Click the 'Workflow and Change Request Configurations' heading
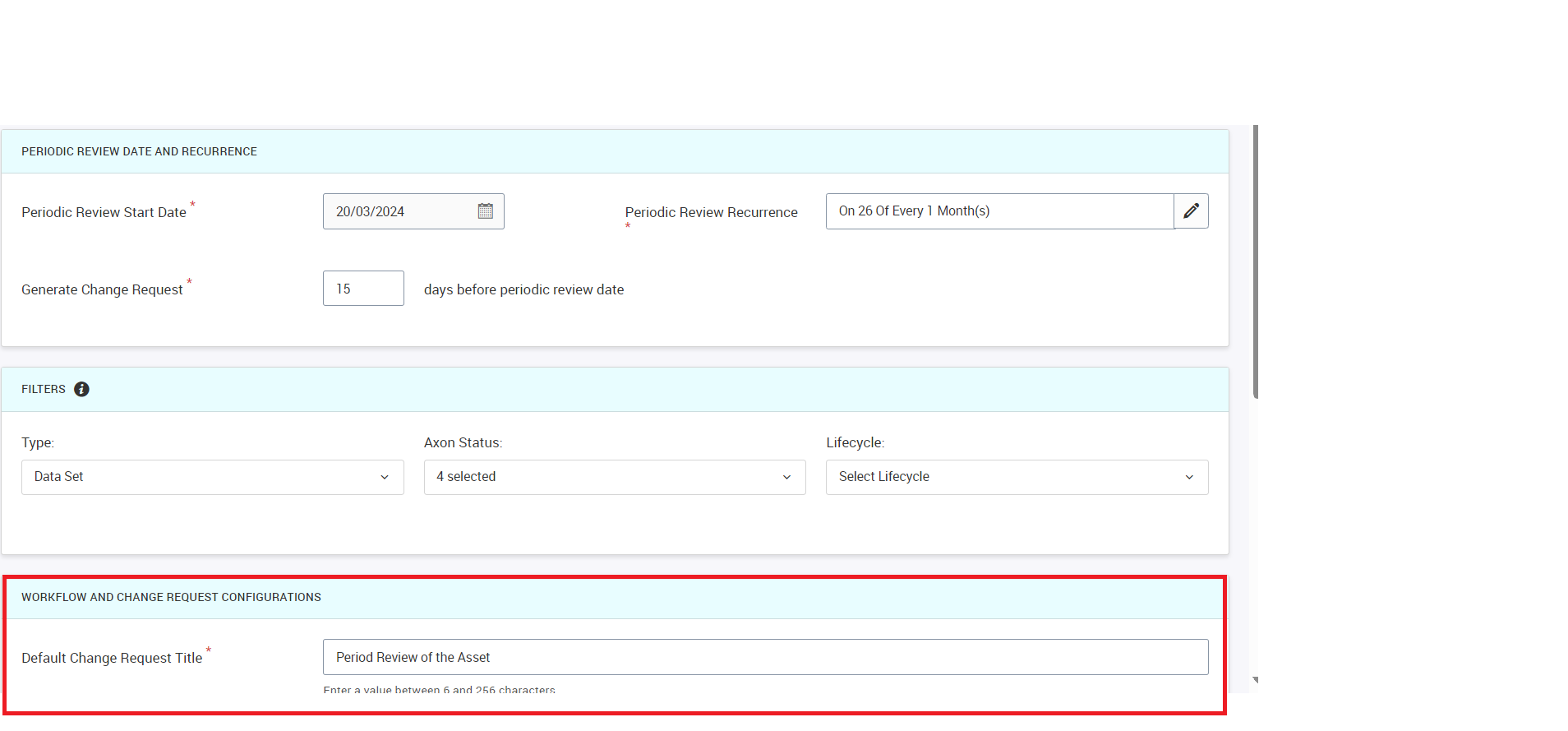The height and width of the screenshot is (731, 1568). [x=171, y=597]
